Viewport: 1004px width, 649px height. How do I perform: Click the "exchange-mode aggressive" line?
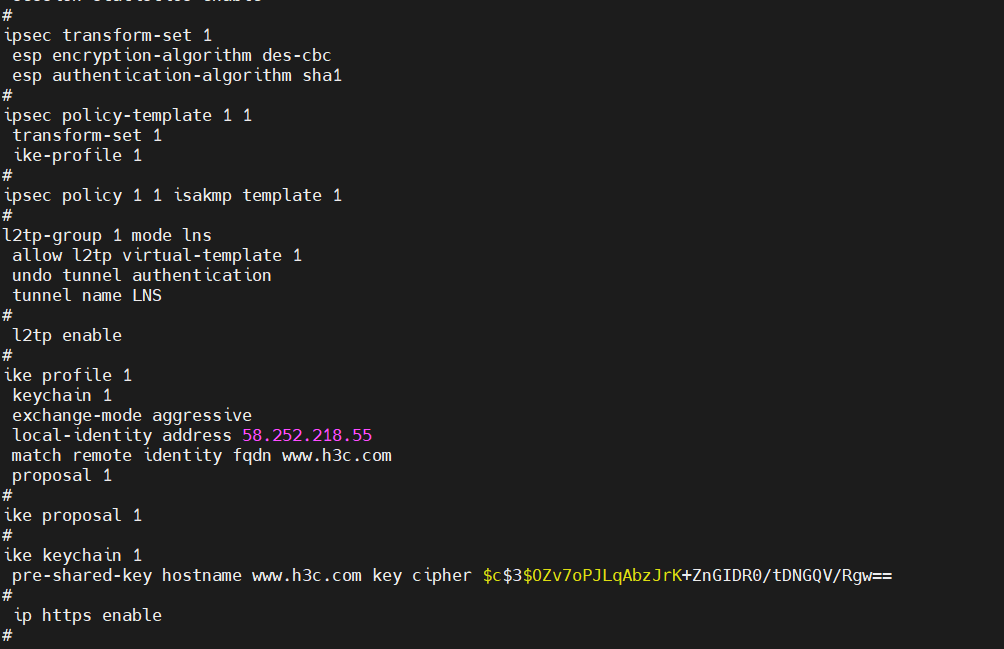pyautogui.click(x=132, y=415)
